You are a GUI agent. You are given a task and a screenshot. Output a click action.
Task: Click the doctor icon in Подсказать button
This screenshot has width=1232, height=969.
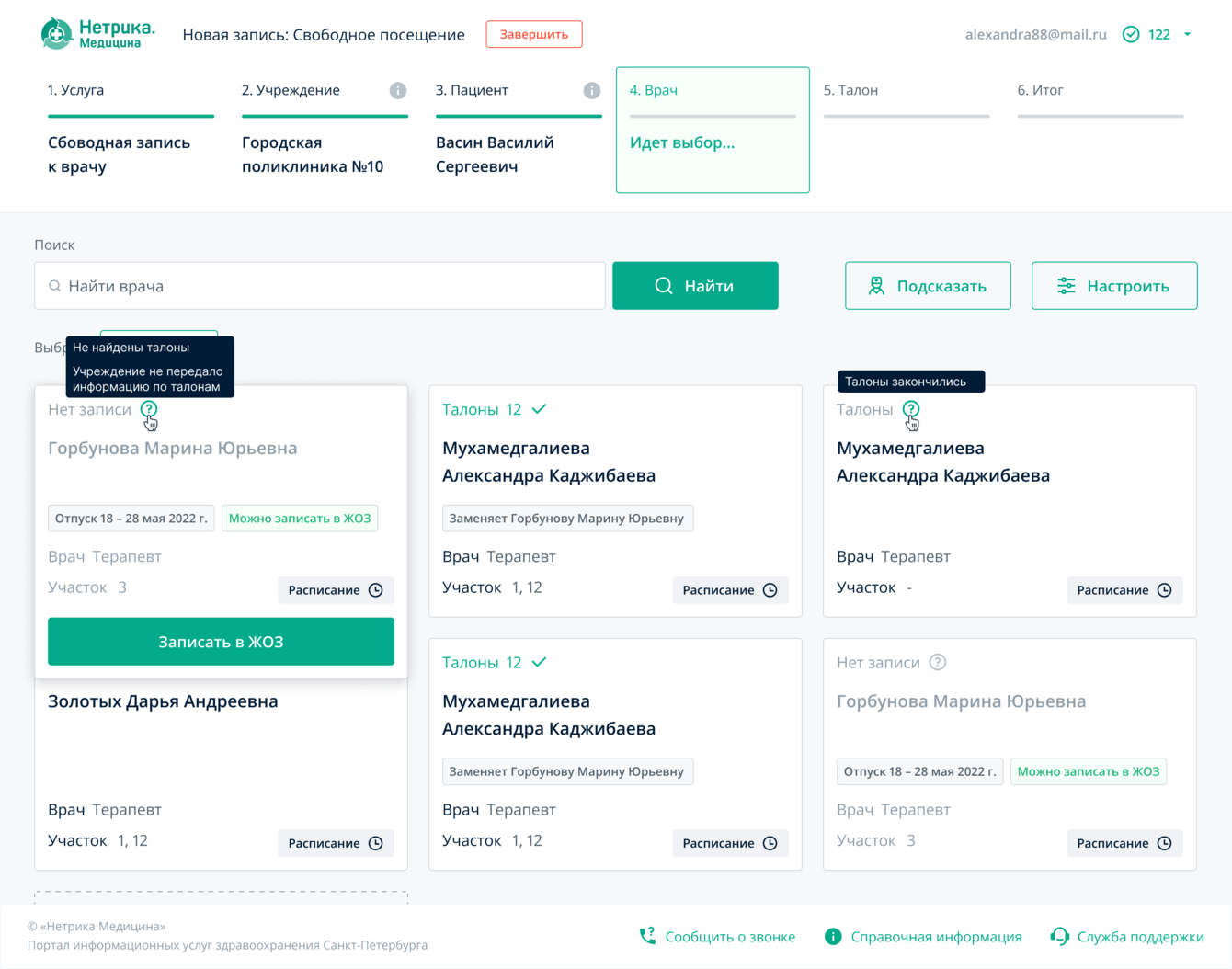click(x=876, y=286)
